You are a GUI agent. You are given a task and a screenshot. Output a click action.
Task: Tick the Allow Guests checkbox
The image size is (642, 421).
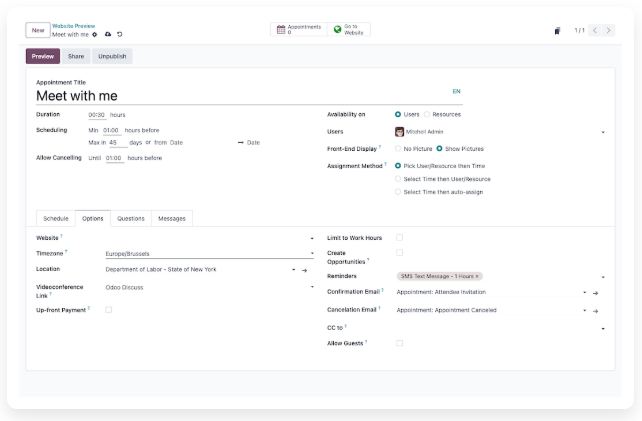[400, 343]
